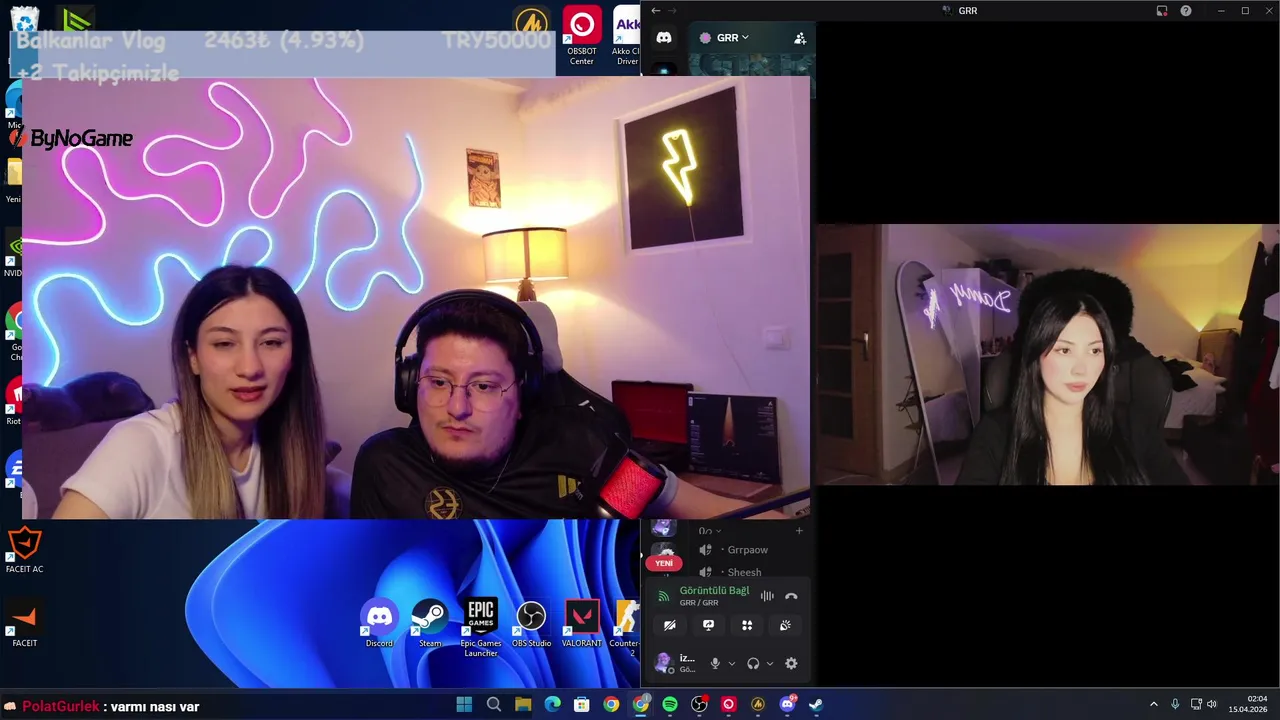Open Steam from taskbar
1280x720 pixels.
[816, 704]
